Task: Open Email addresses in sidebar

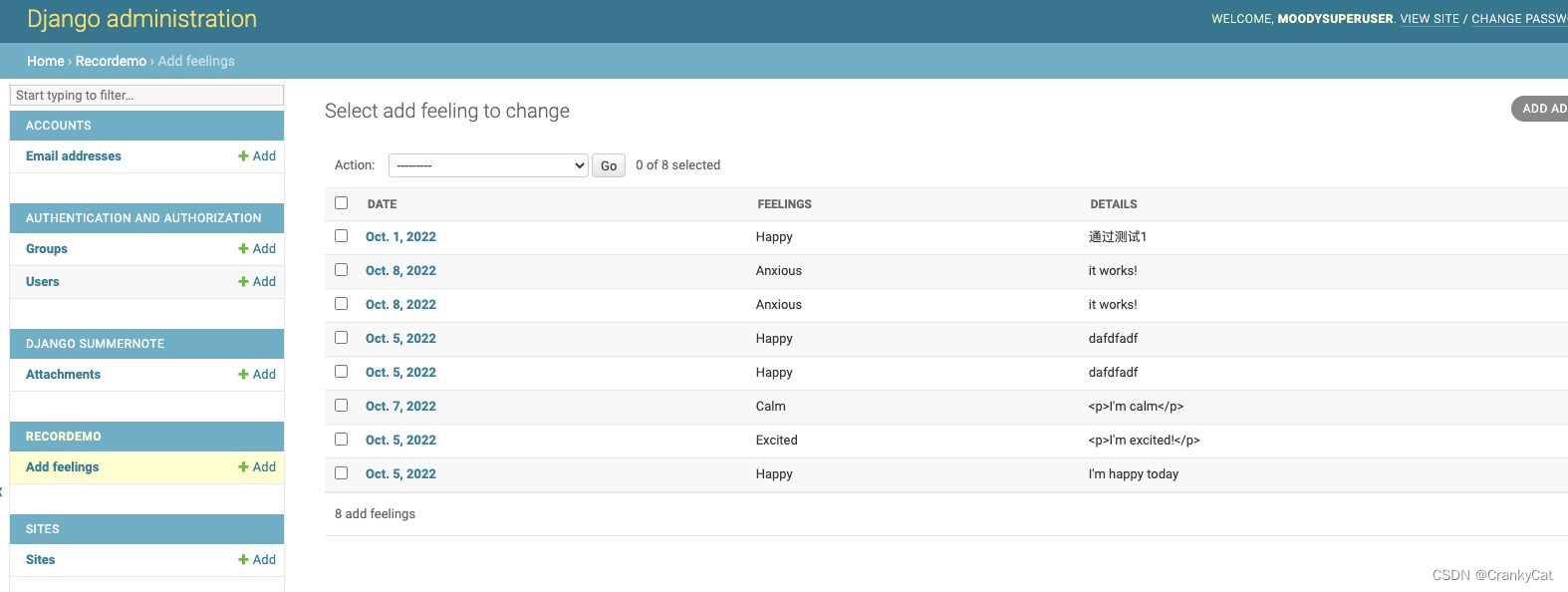Action: coord(74,156)
